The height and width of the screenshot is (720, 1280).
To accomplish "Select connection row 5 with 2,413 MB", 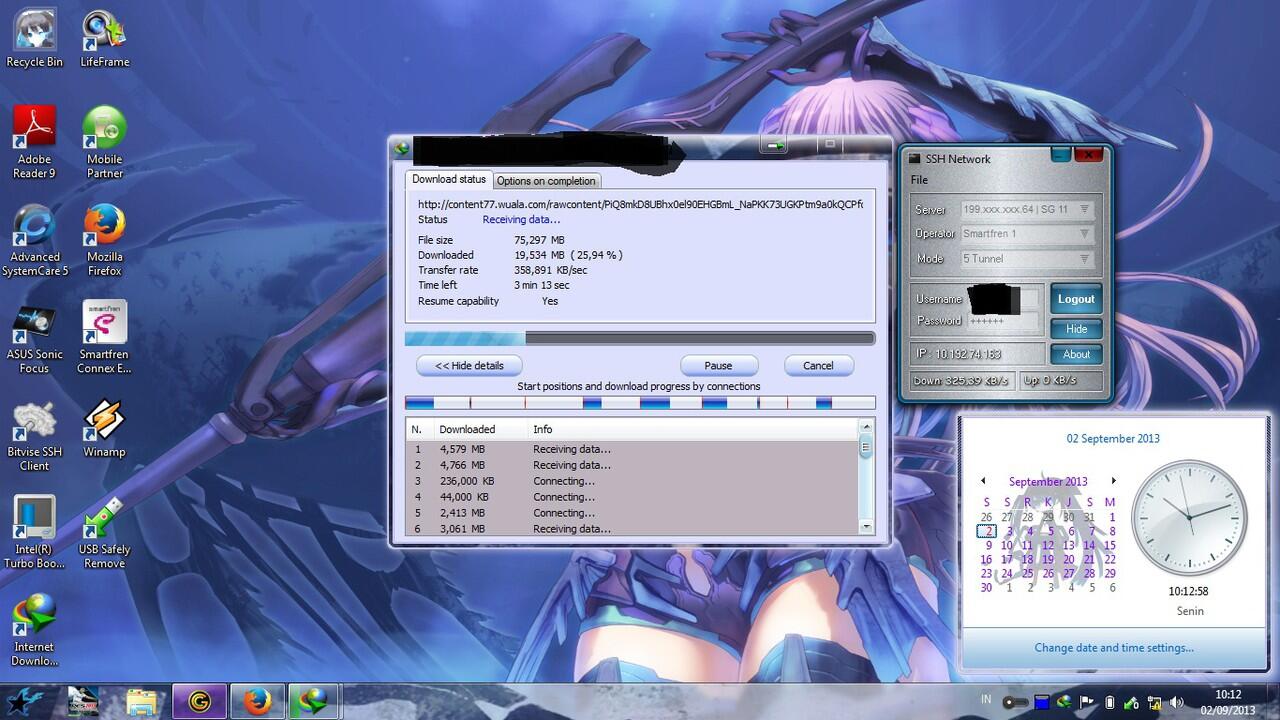I will [x=632, y=513].
